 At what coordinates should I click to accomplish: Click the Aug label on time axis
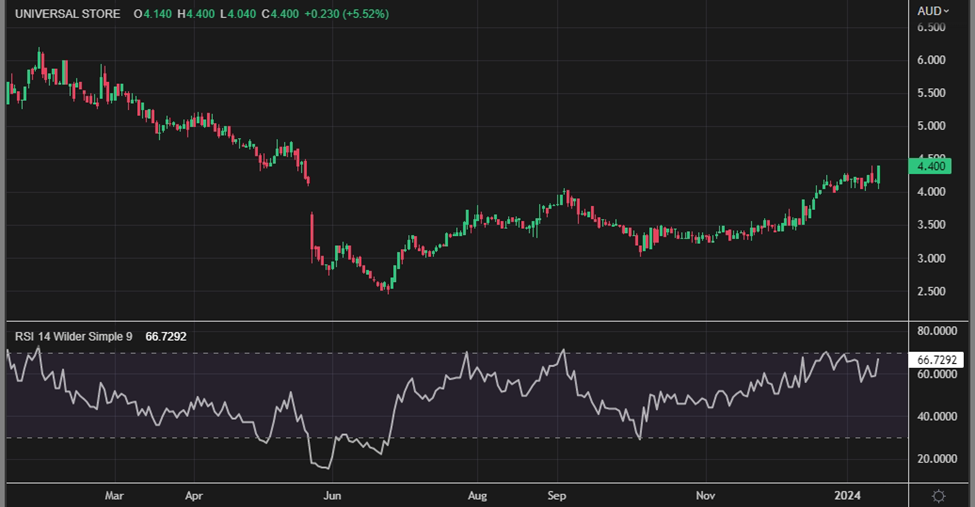(x=477, y=496)
